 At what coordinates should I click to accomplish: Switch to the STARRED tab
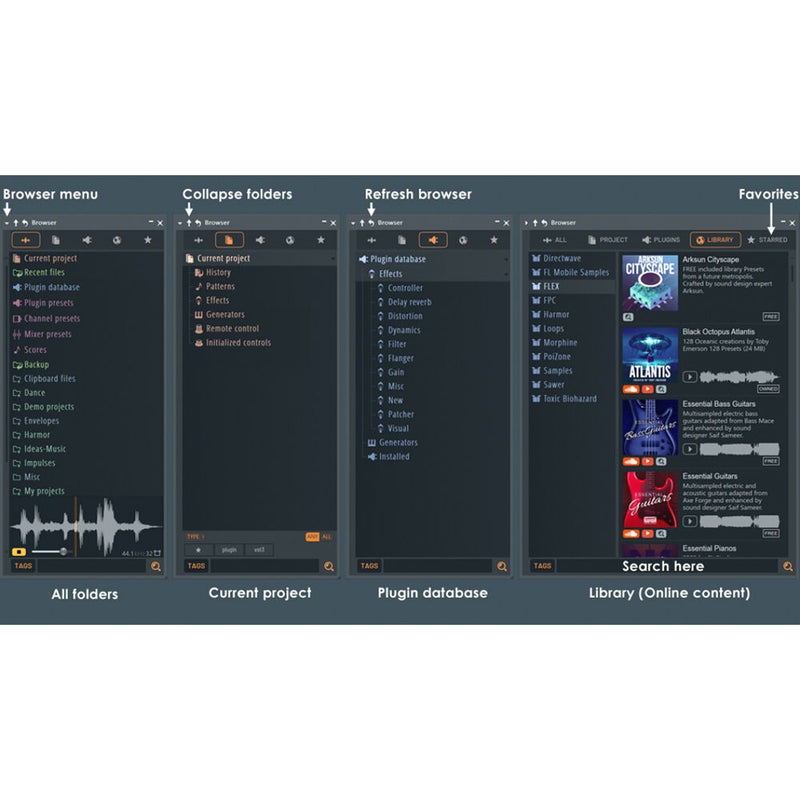[x=767, y=240]
